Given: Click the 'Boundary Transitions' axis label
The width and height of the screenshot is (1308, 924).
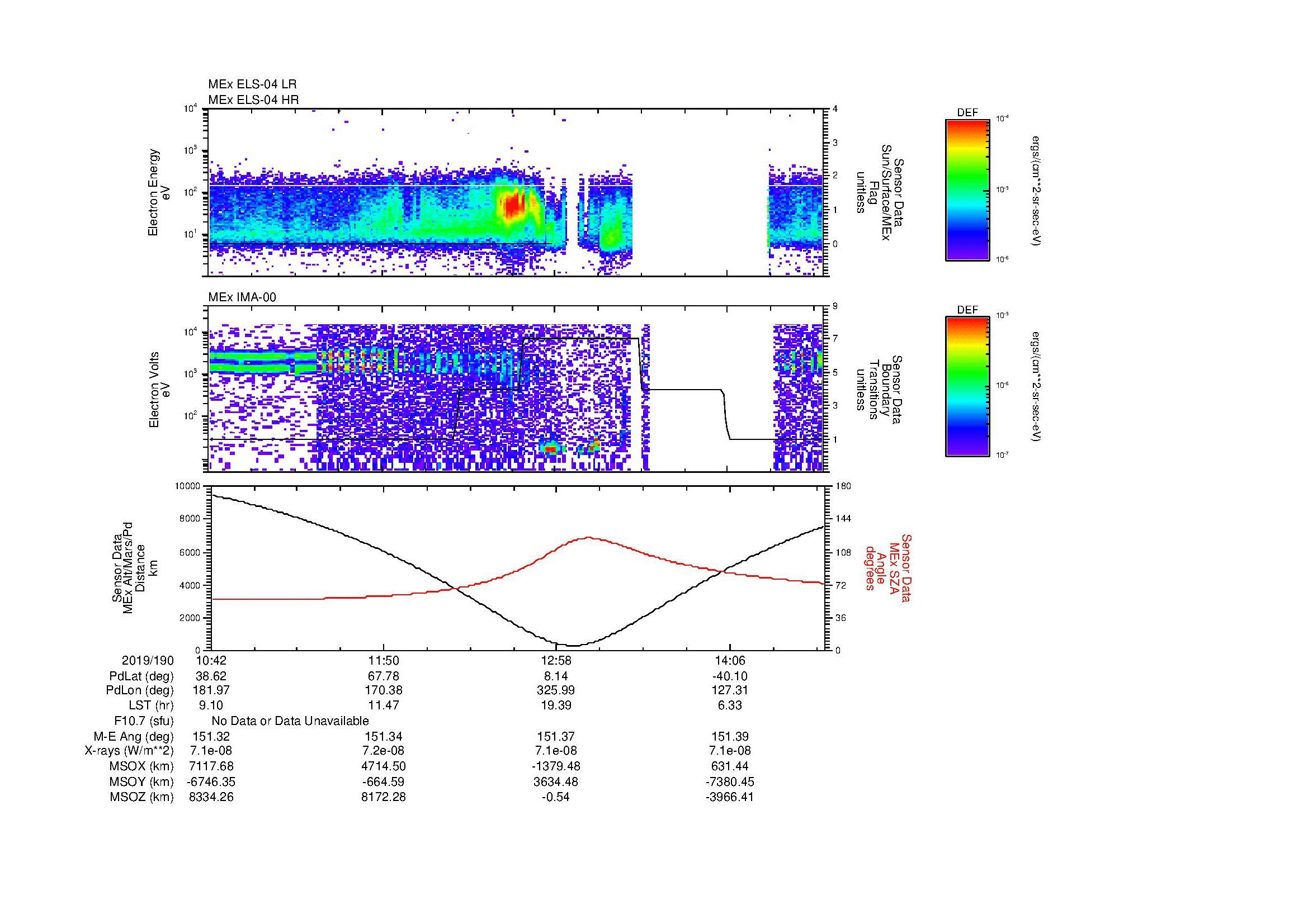Looking at the screenshot, I should 879,390.
